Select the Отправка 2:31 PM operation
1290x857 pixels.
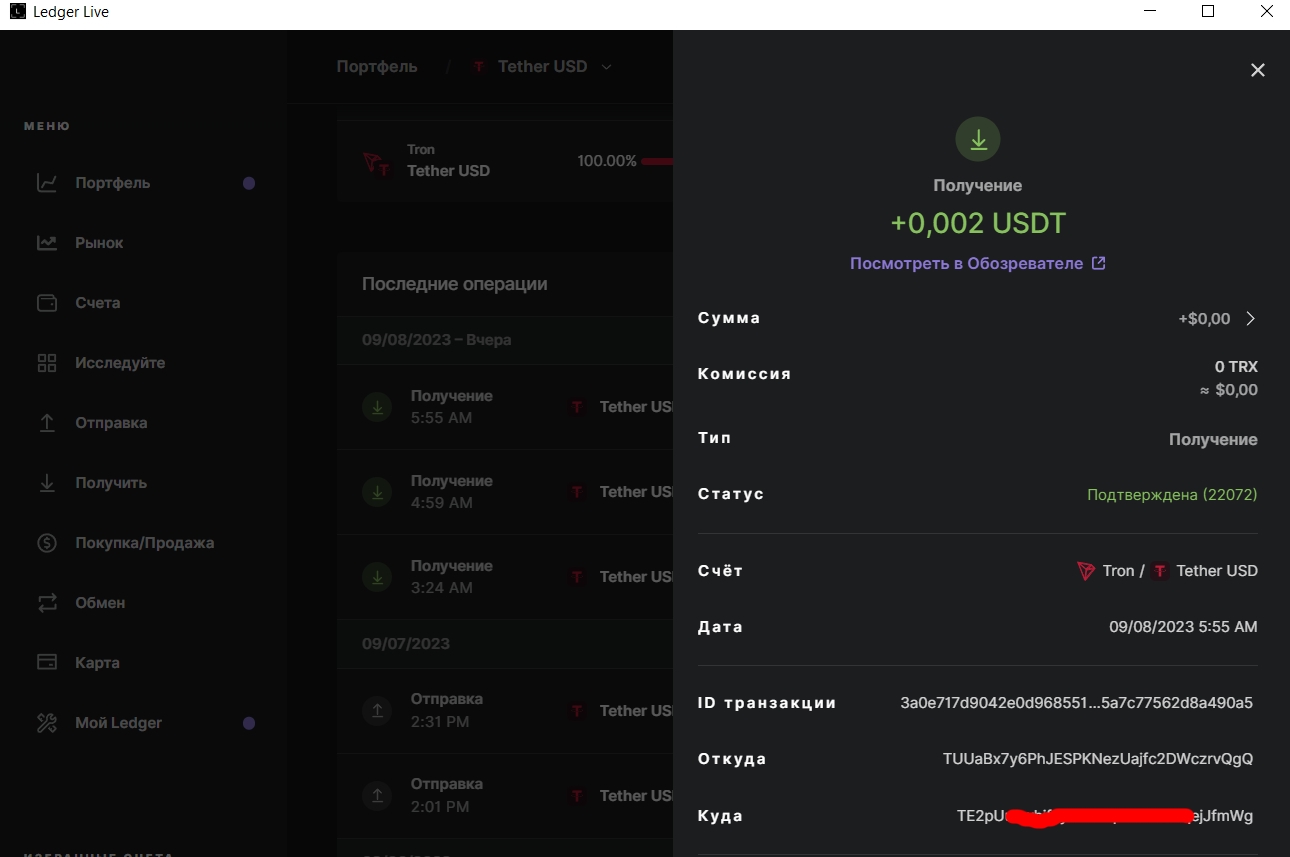tap(505, 711)
